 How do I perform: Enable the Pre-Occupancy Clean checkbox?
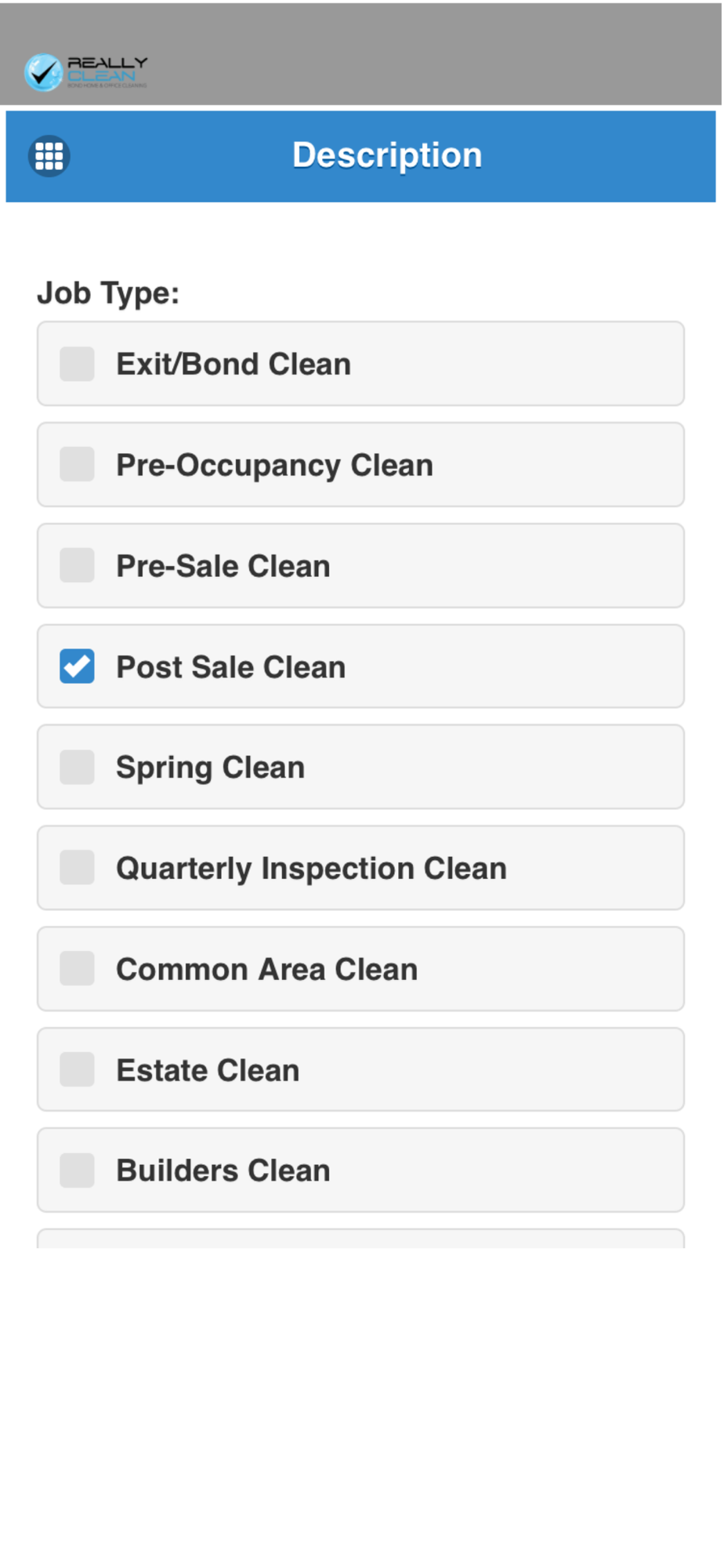point(77,465)
